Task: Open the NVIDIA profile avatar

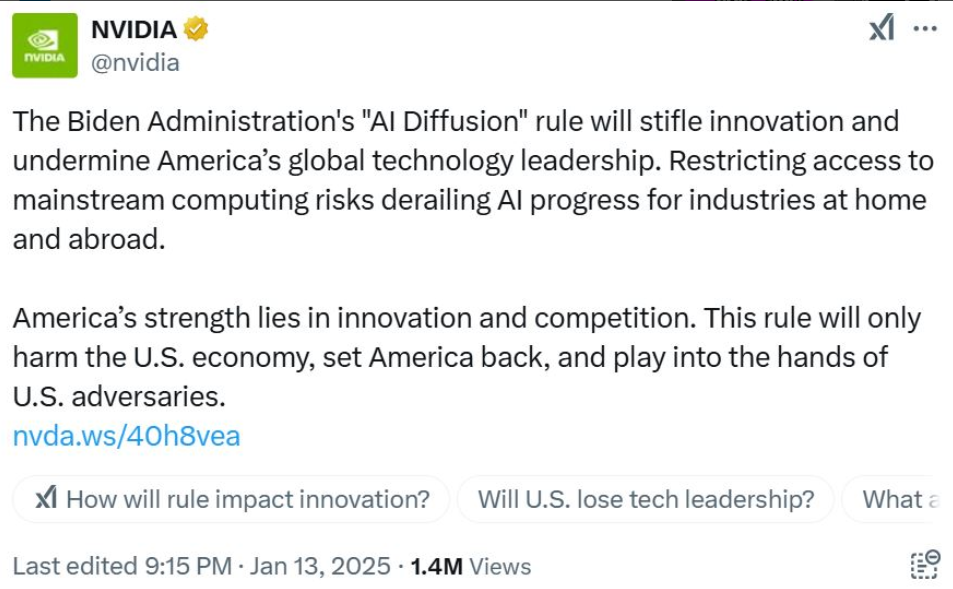Action: (x=44, y=45)
